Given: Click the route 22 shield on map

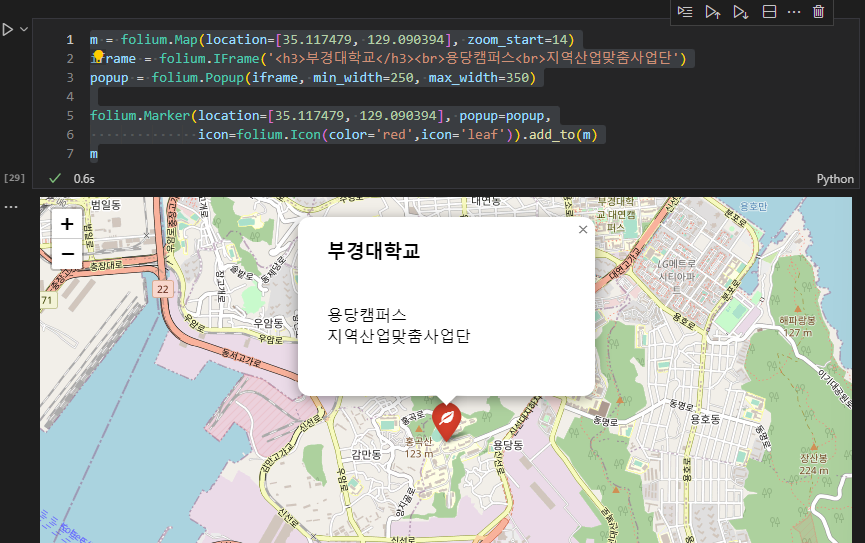Looking at the screenshot, I should coord(163,289).
